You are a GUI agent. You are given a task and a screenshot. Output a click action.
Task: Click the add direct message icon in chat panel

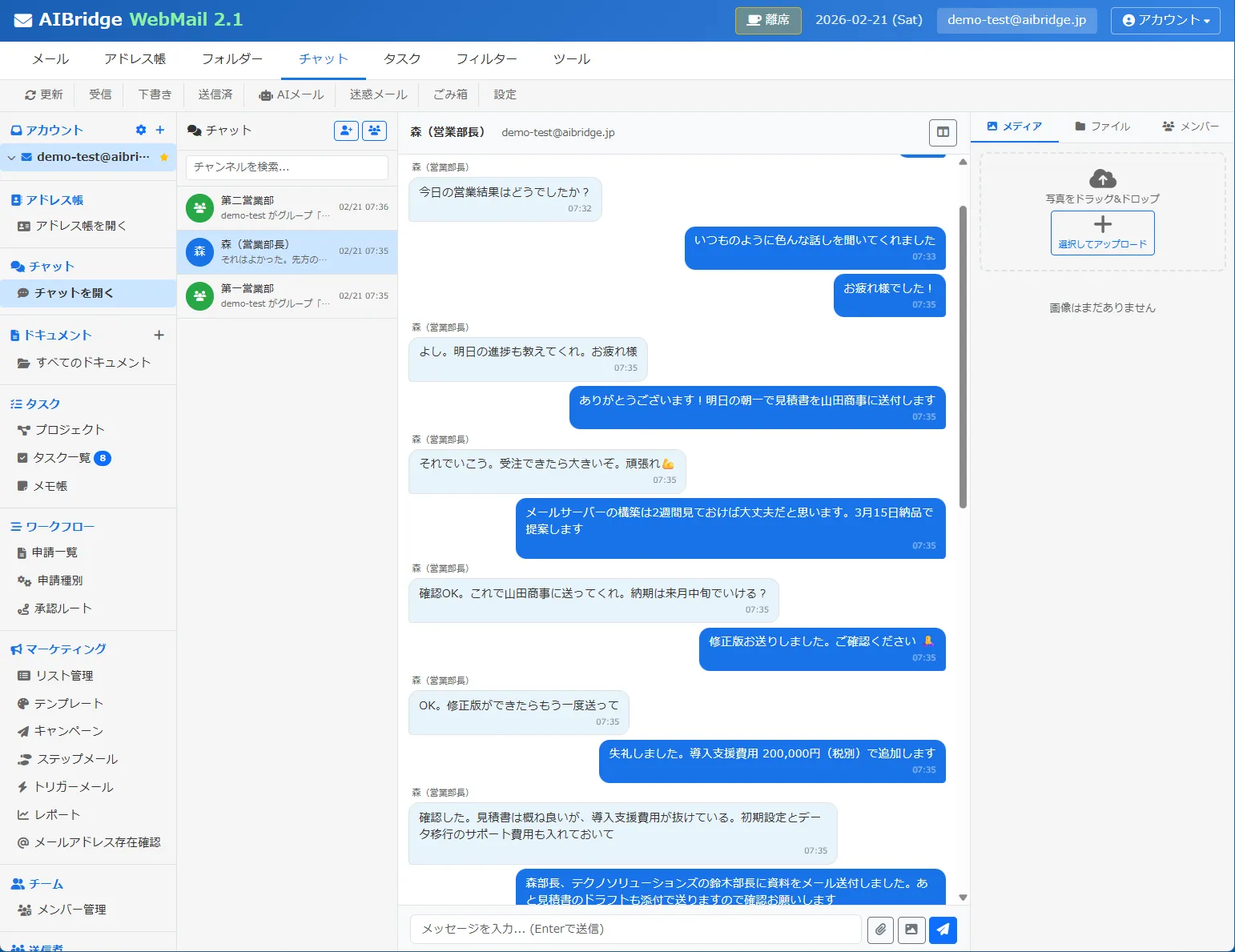pos(346,130)
